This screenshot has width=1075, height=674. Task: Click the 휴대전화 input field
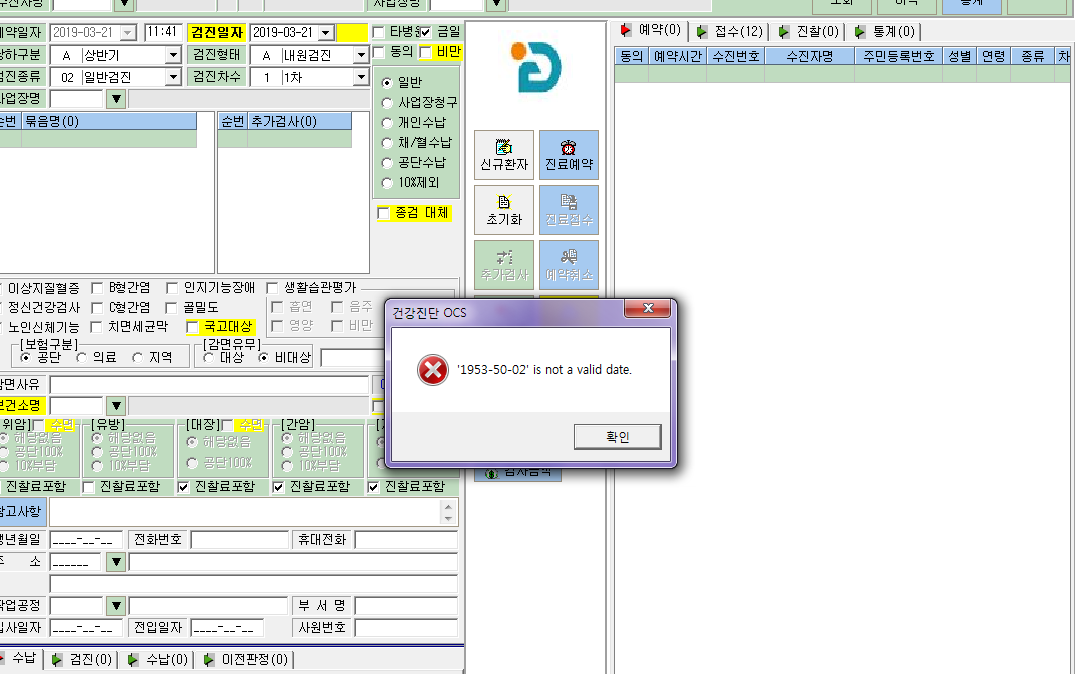[406, 540]
